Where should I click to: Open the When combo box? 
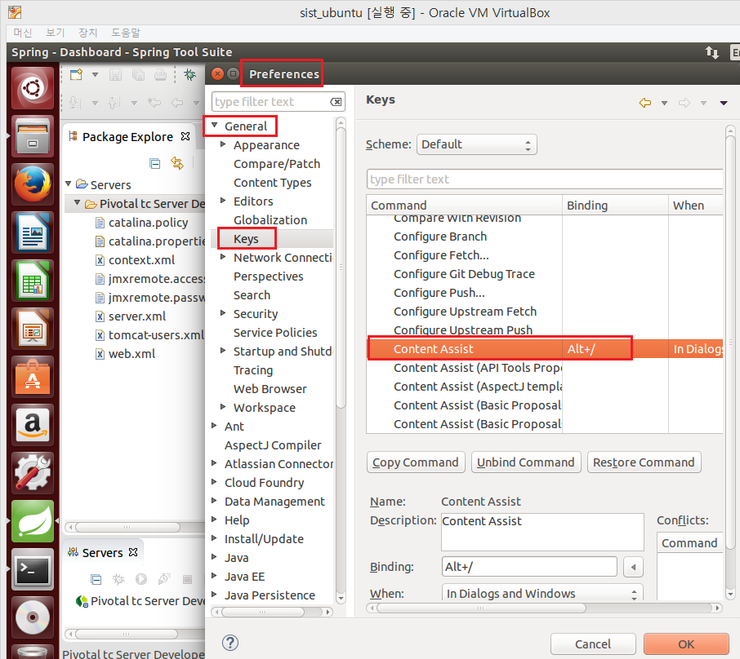[x=542, y=593]
